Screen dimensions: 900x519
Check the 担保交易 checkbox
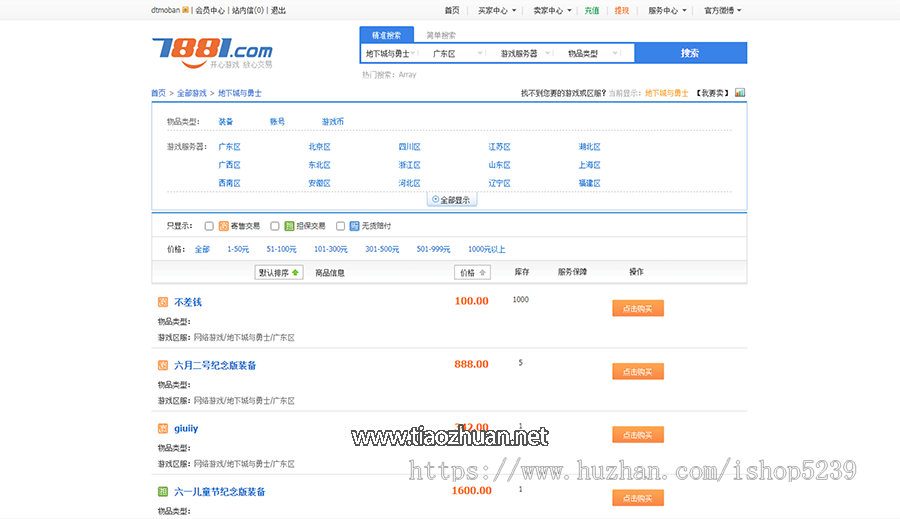(275, 226)
